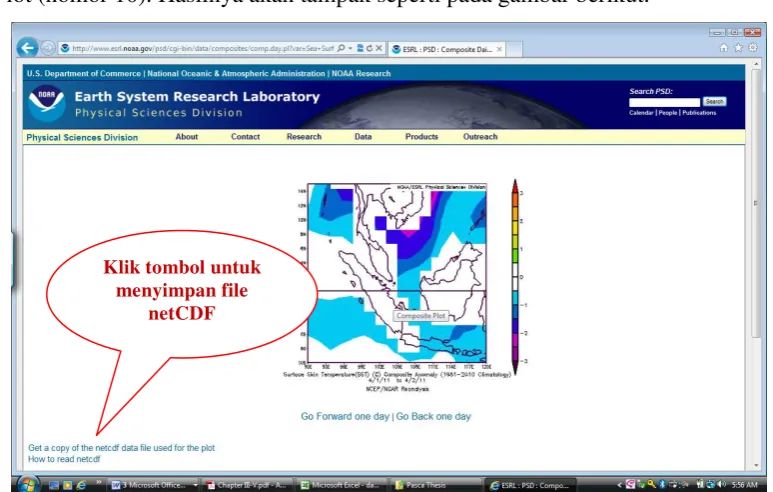The height and width of the screenshot is (492, 773).
Task: Open the 3 Microsoft Office taskbar group
Action: [154, 486]
